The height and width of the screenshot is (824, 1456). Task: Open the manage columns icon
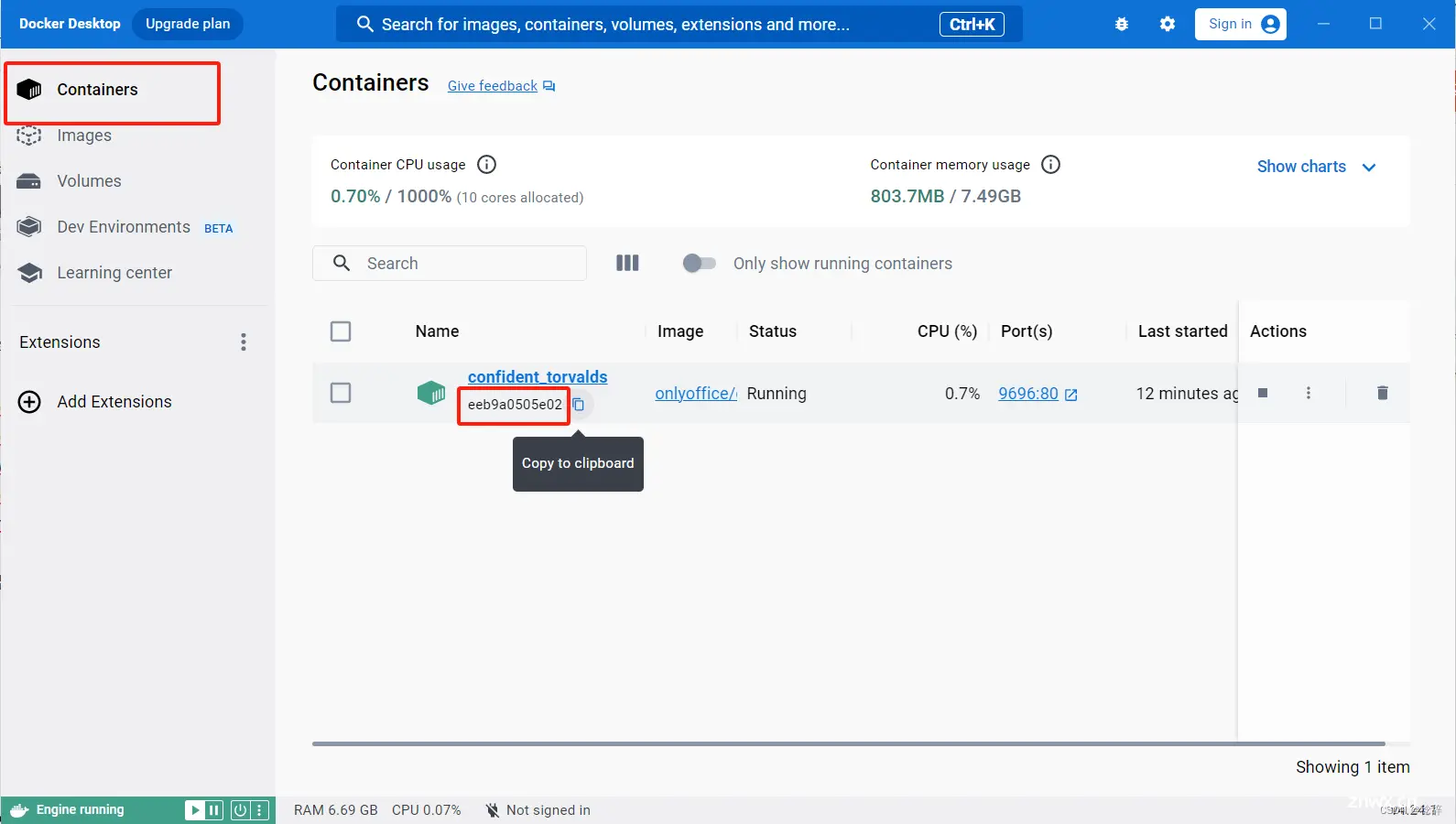[x=627, y=263]
